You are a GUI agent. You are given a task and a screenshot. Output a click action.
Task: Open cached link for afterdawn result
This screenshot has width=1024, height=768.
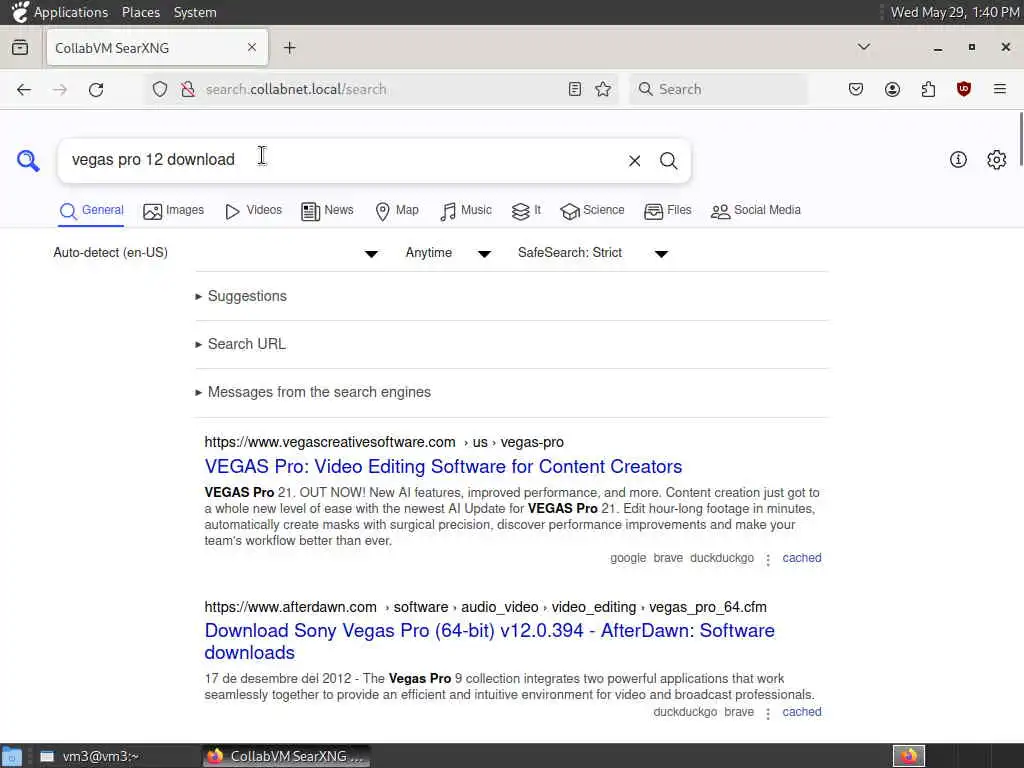[x=802, y=712]
